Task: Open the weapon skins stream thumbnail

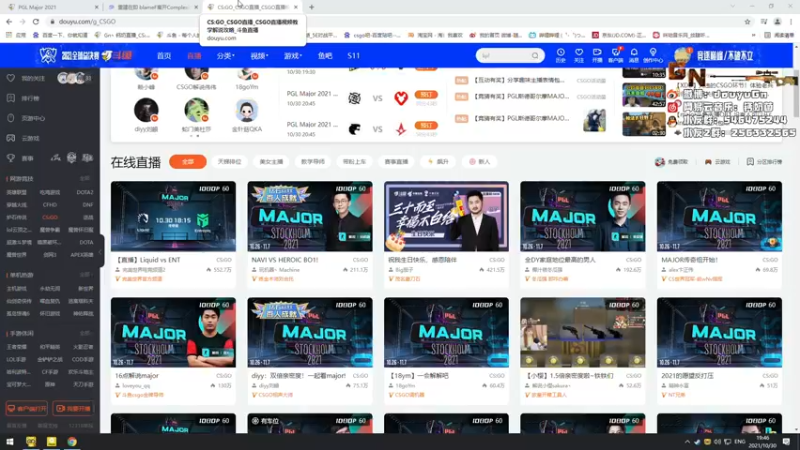Action: click(583, 332)
